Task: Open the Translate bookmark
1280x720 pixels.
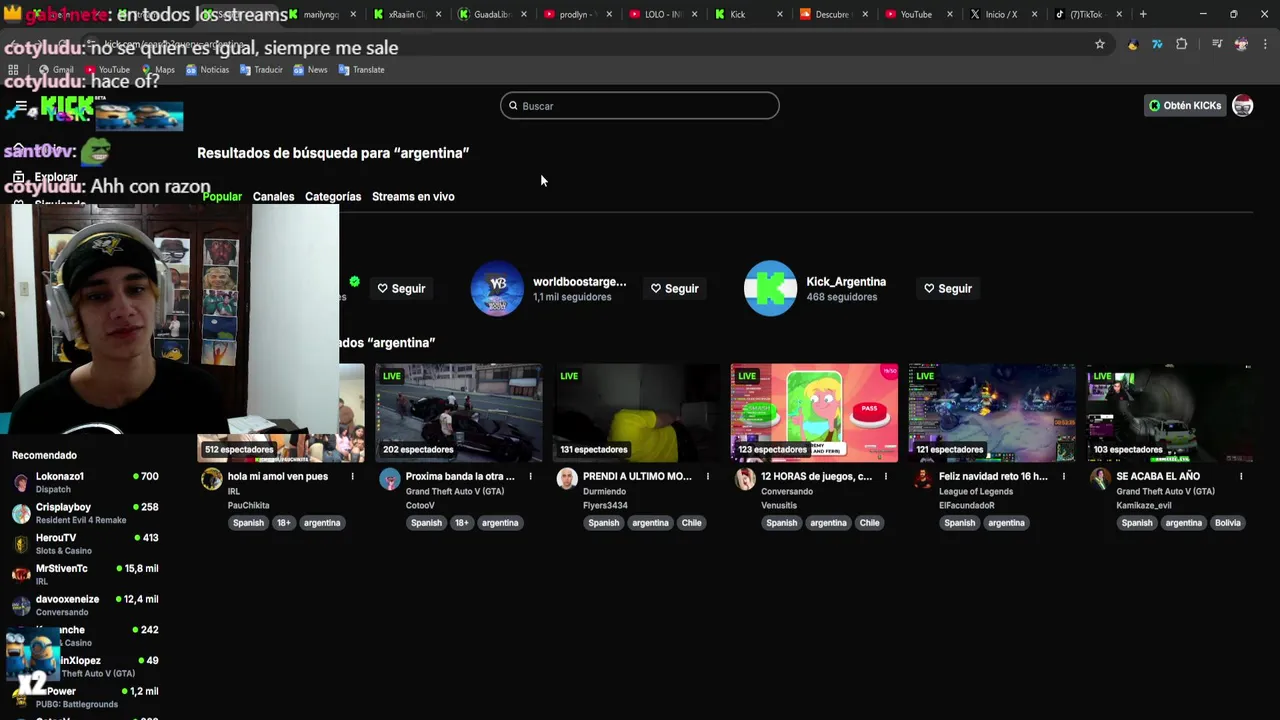Action: (x=361, y=70)
